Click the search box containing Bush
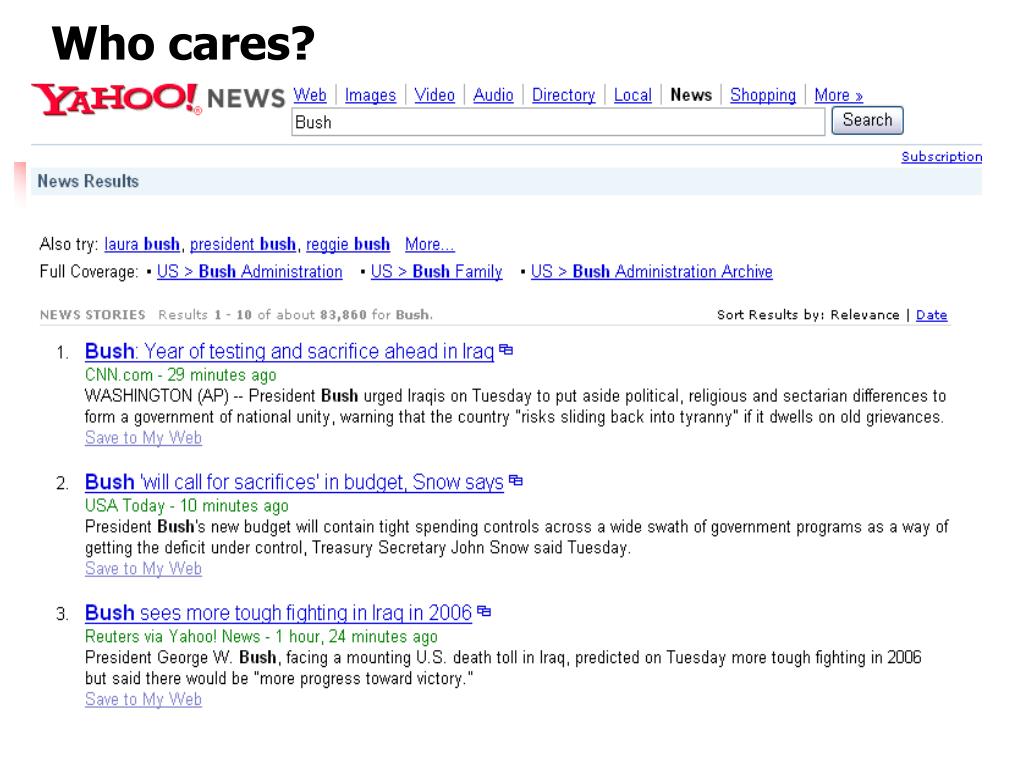 [558, 122]
